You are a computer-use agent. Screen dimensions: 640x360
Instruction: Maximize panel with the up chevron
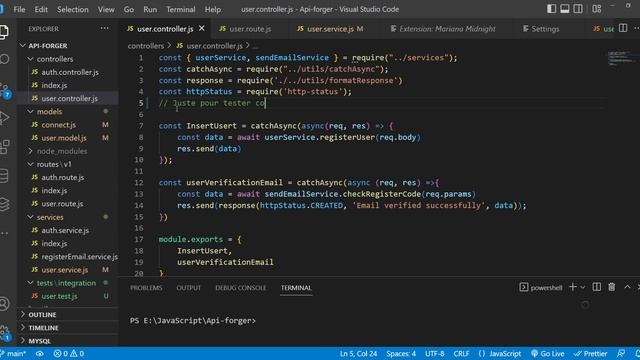[x=627, y=287]
